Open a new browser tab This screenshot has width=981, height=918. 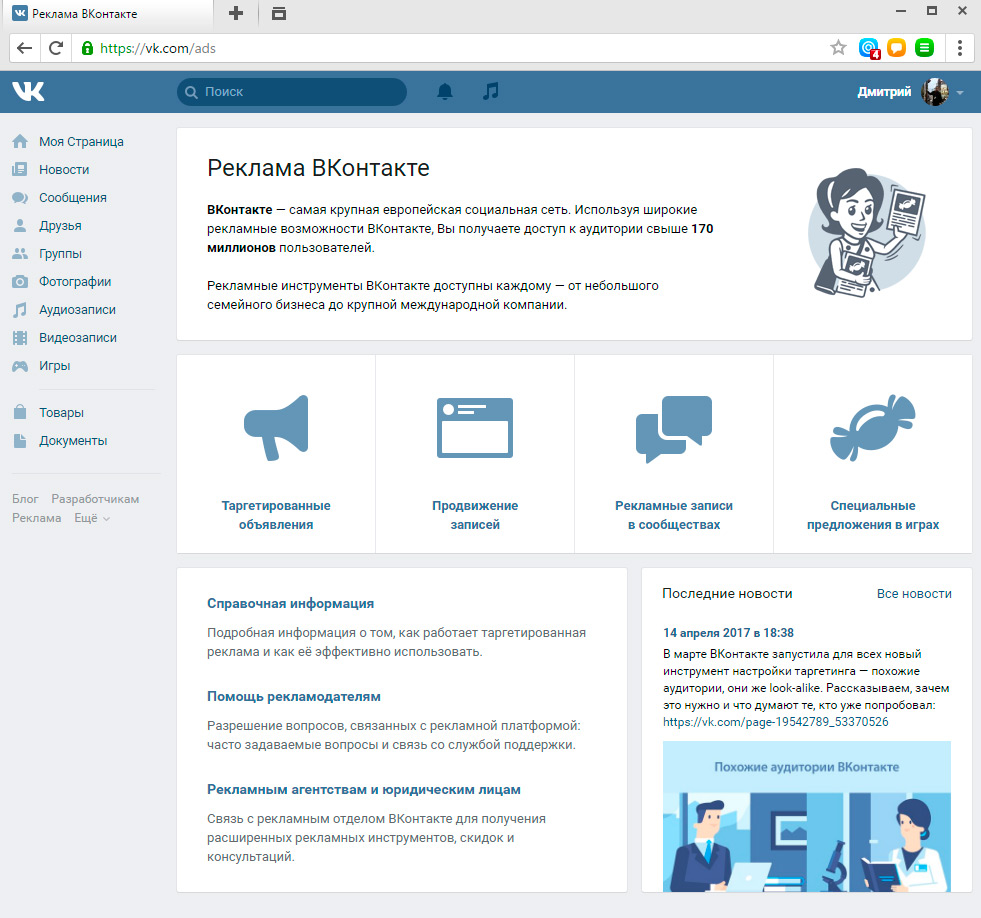tap(236, 13)
